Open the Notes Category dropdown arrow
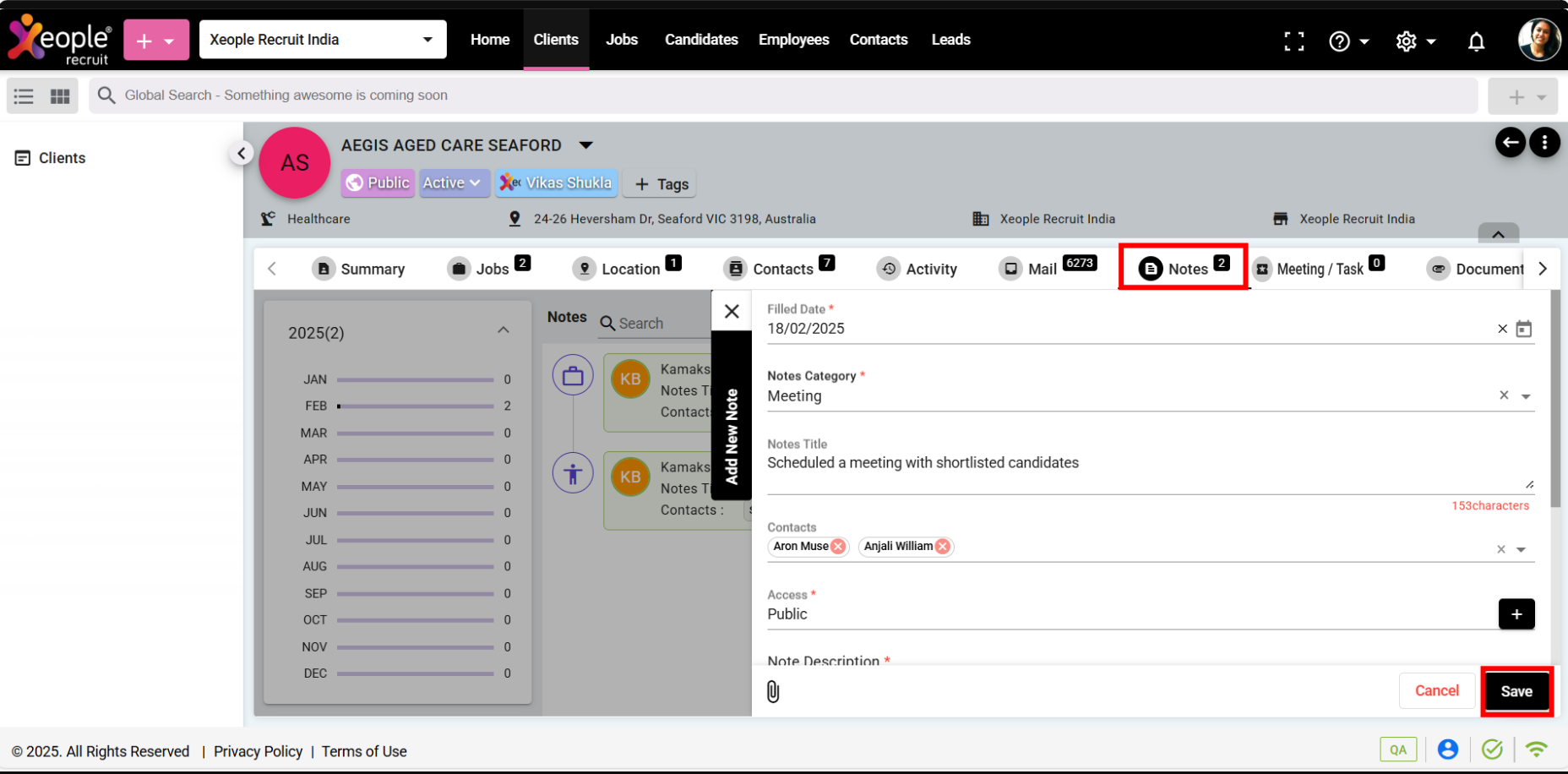 1526,396
